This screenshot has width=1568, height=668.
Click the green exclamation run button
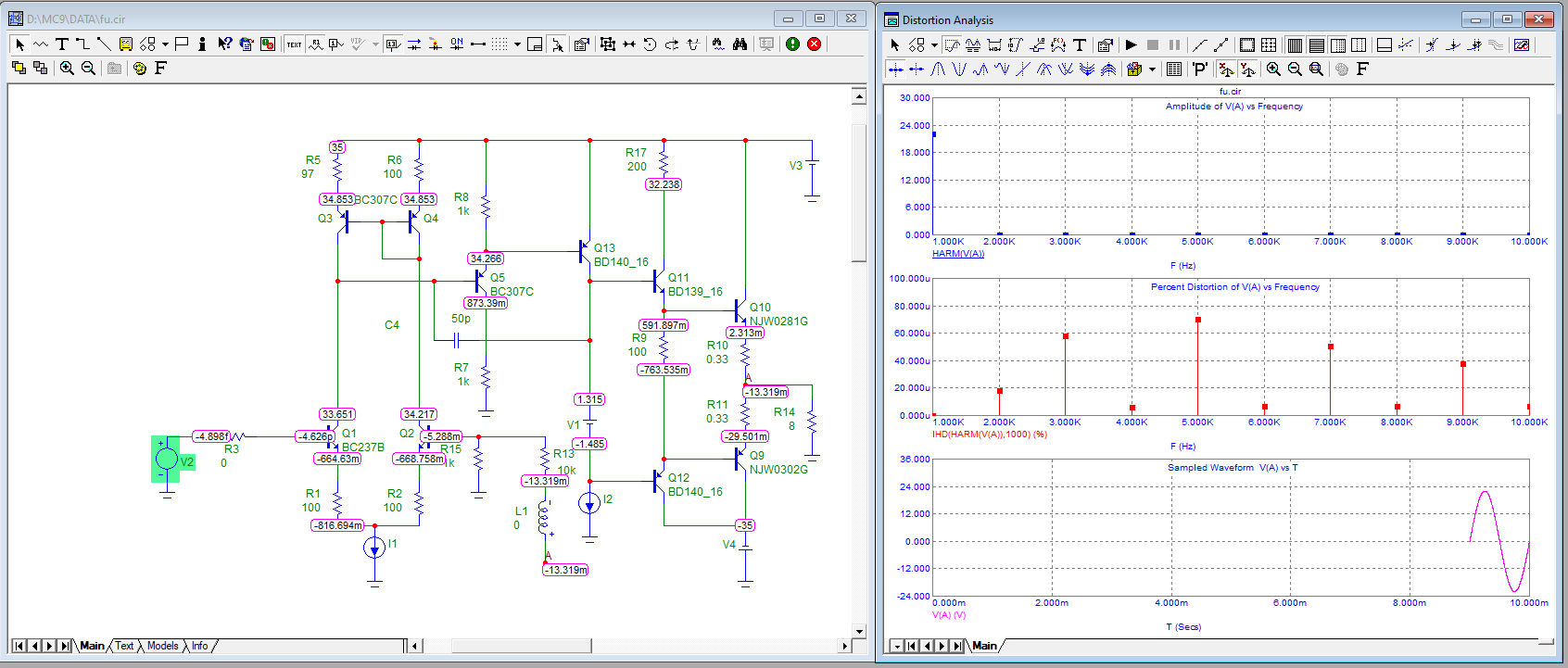[792, 44]
